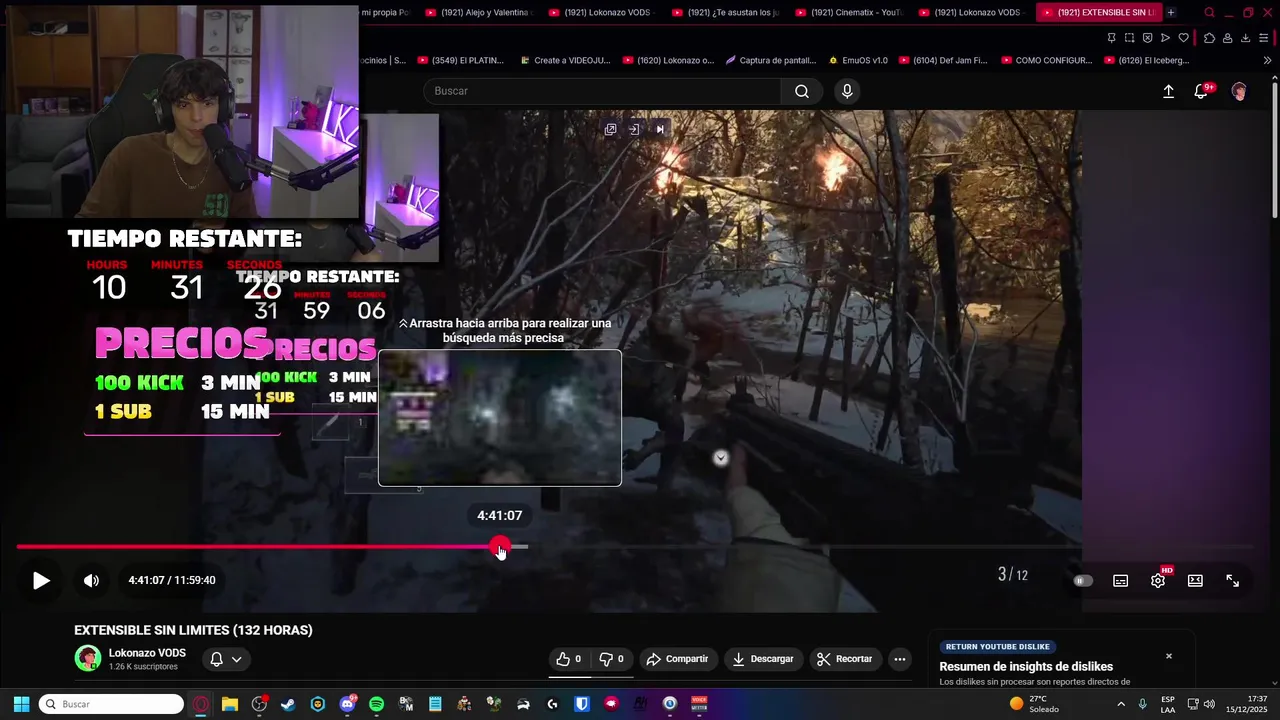This screenshot has height=720, width=1280.
Task: Click the skip-next overlay icon
Action: 660,129
